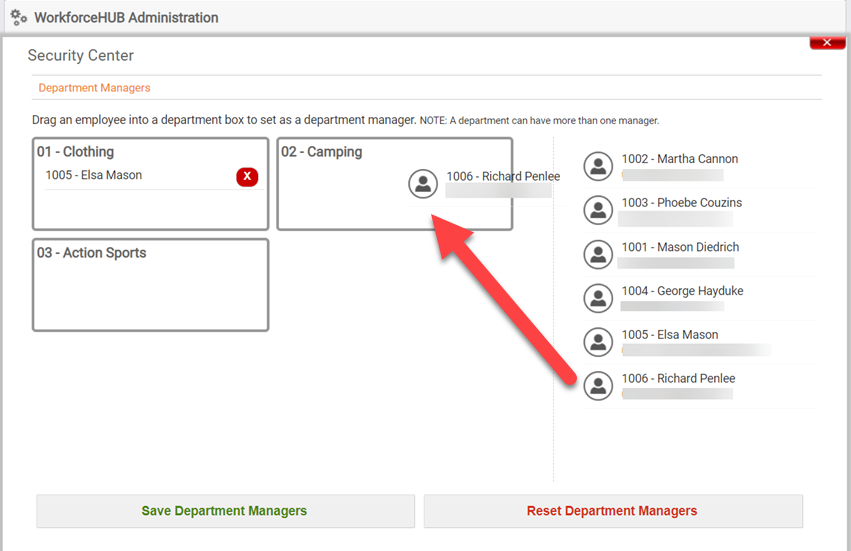Click 1006 - Richard Penlee label over Camping
The height and width of the screenshot is (551, 851).
pos(503,176)
